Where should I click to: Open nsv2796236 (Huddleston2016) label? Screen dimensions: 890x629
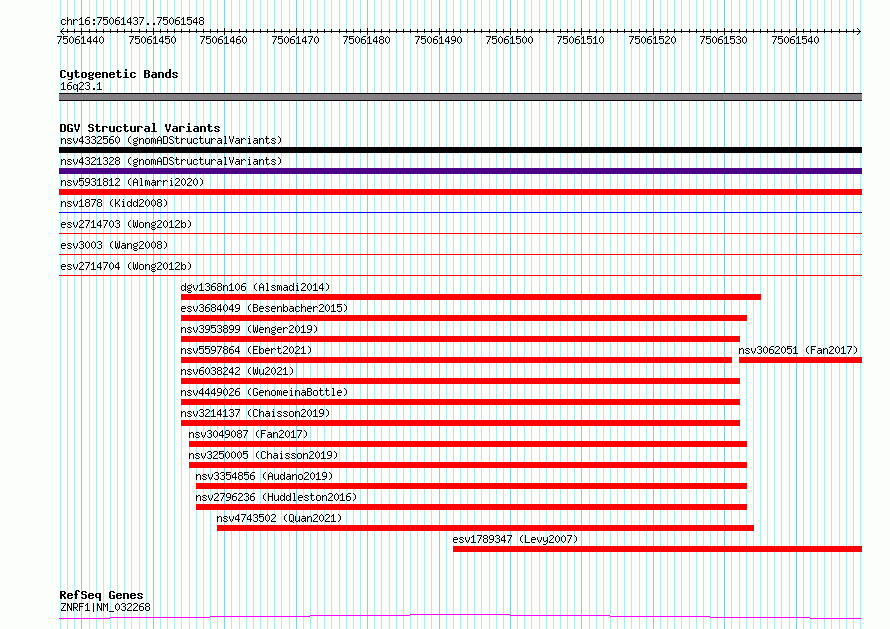pos(276,497)
